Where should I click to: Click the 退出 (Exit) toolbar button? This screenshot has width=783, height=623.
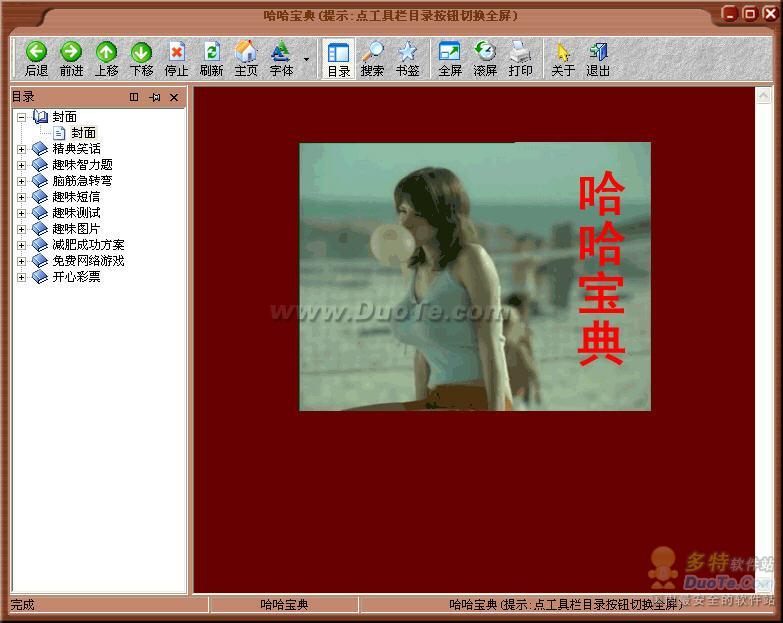(598, 59)
